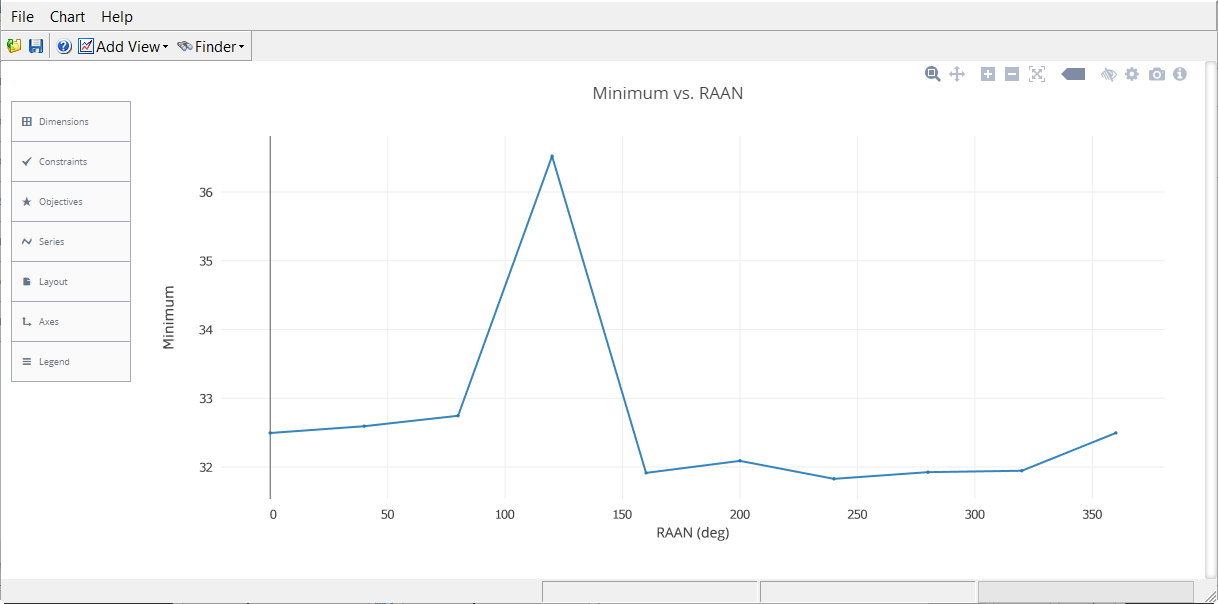Click the info icon in the chart modebar
This screenshot has width=1218, height=604.
(1180, 74)
